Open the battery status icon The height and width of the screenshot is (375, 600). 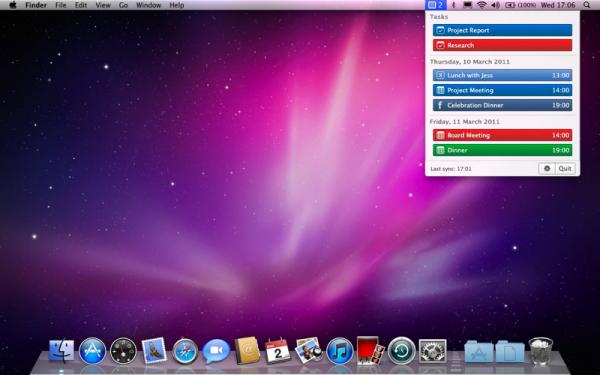click(520, 5)
